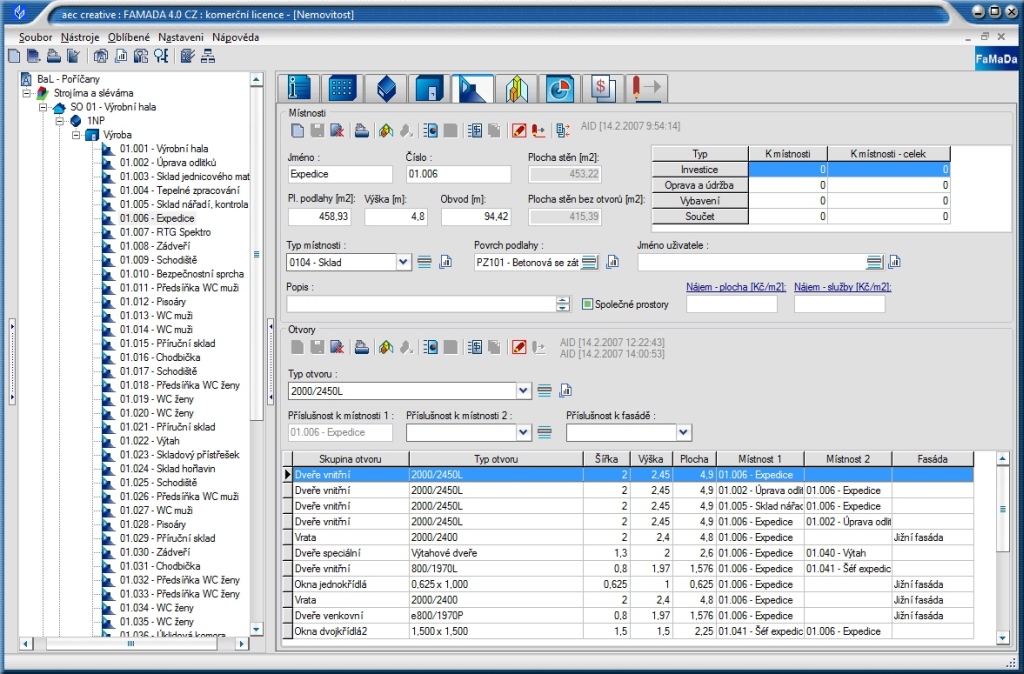Select tree item 01.001 - Výrobní hala
Image resolution: width=1024 pixels, height=674 pixels.
click(164, 149)
